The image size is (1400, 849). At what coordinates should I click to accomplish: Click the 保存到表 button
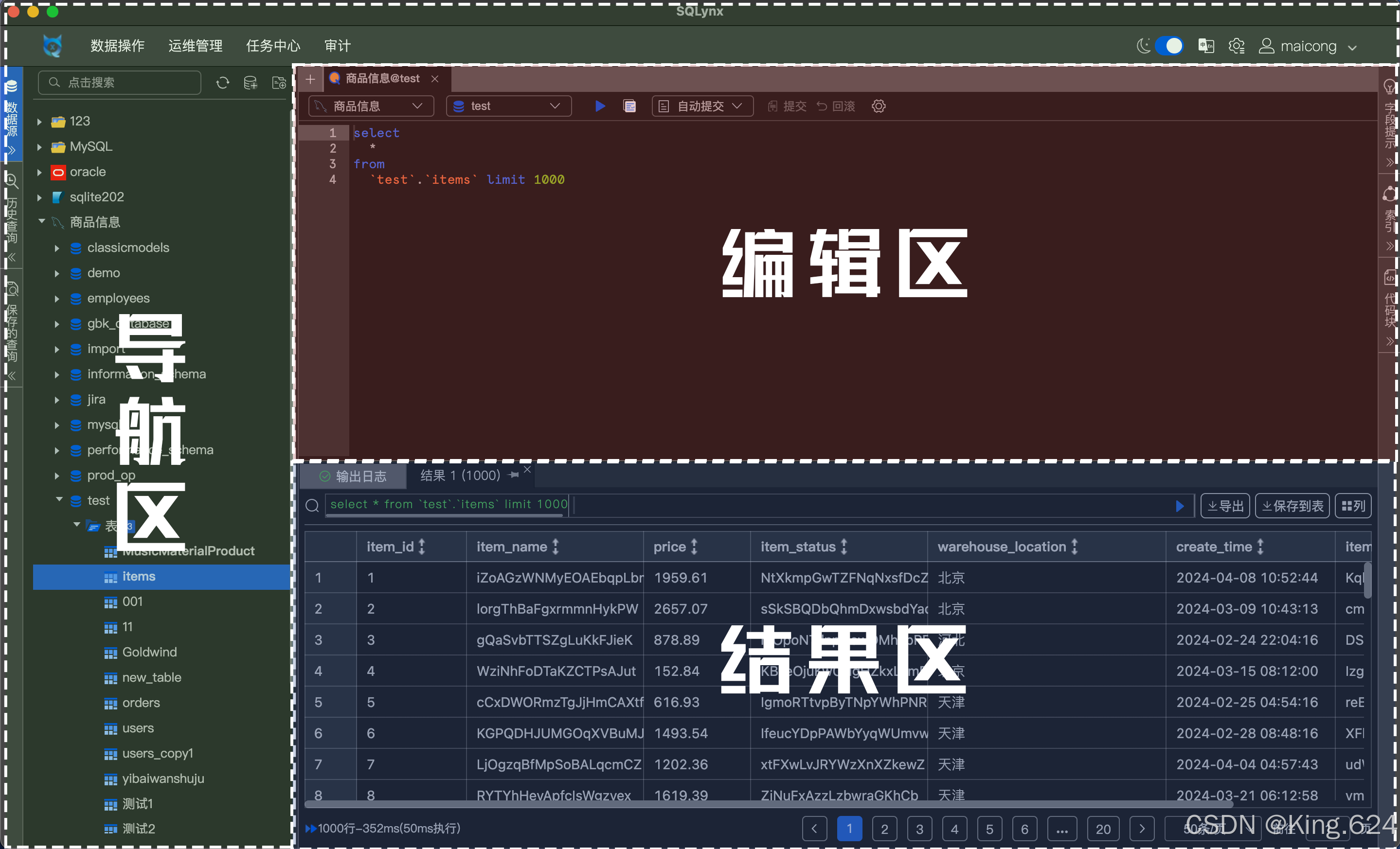pos(1292,505)
